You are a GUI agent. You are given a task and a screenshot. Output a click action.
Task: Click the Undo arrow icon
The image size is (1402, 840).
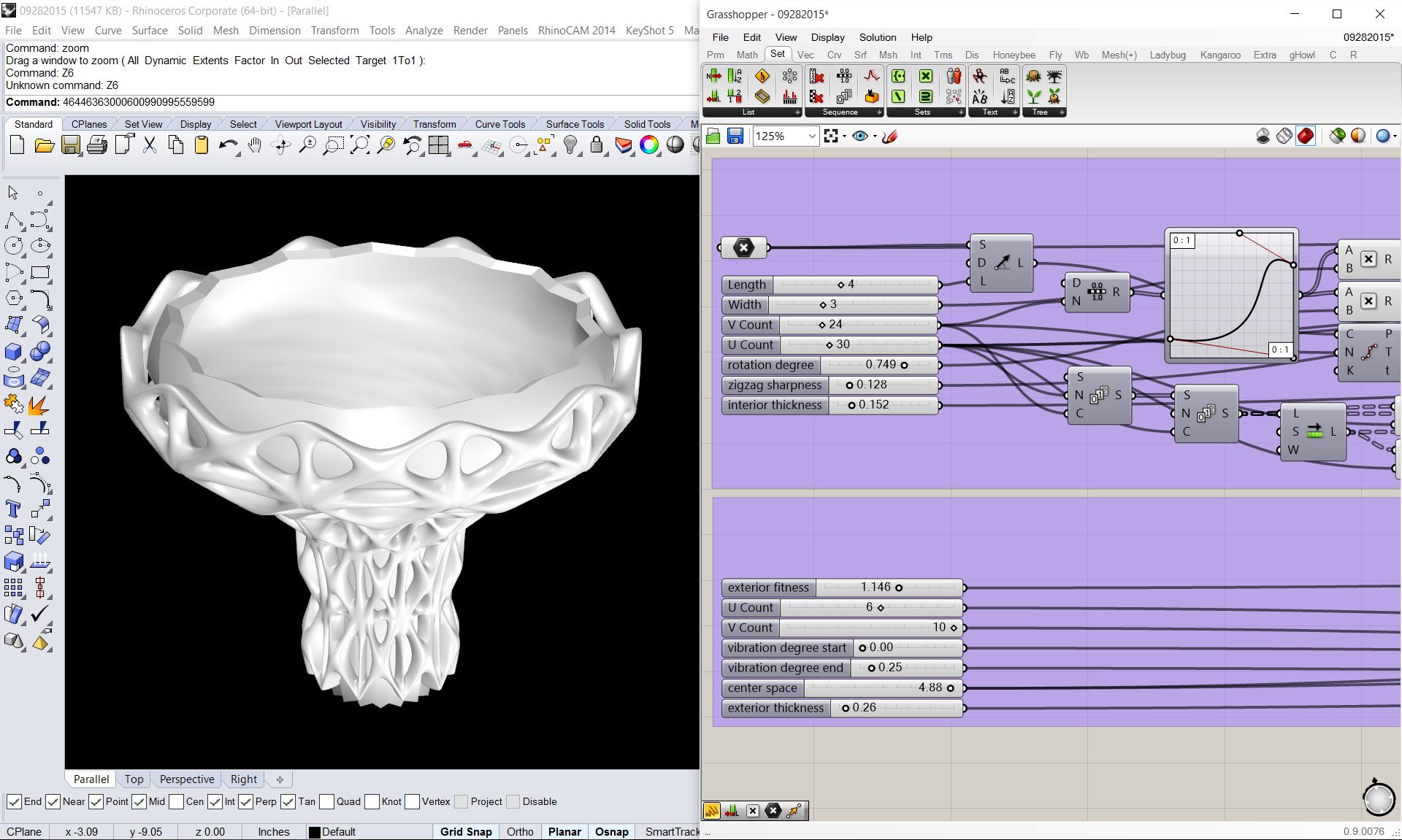point(227,145)
